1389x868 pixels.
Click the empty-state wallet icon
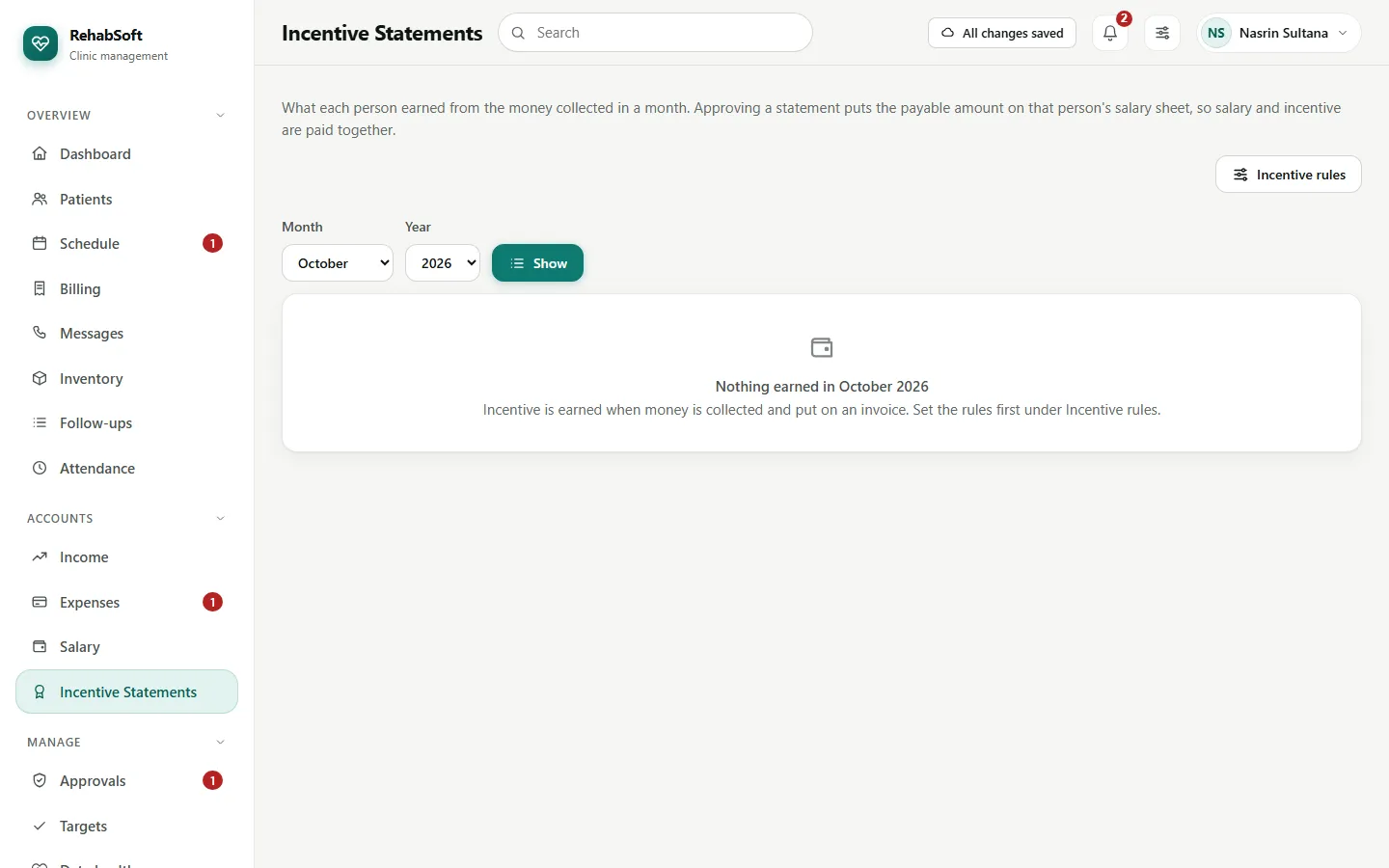822,347
